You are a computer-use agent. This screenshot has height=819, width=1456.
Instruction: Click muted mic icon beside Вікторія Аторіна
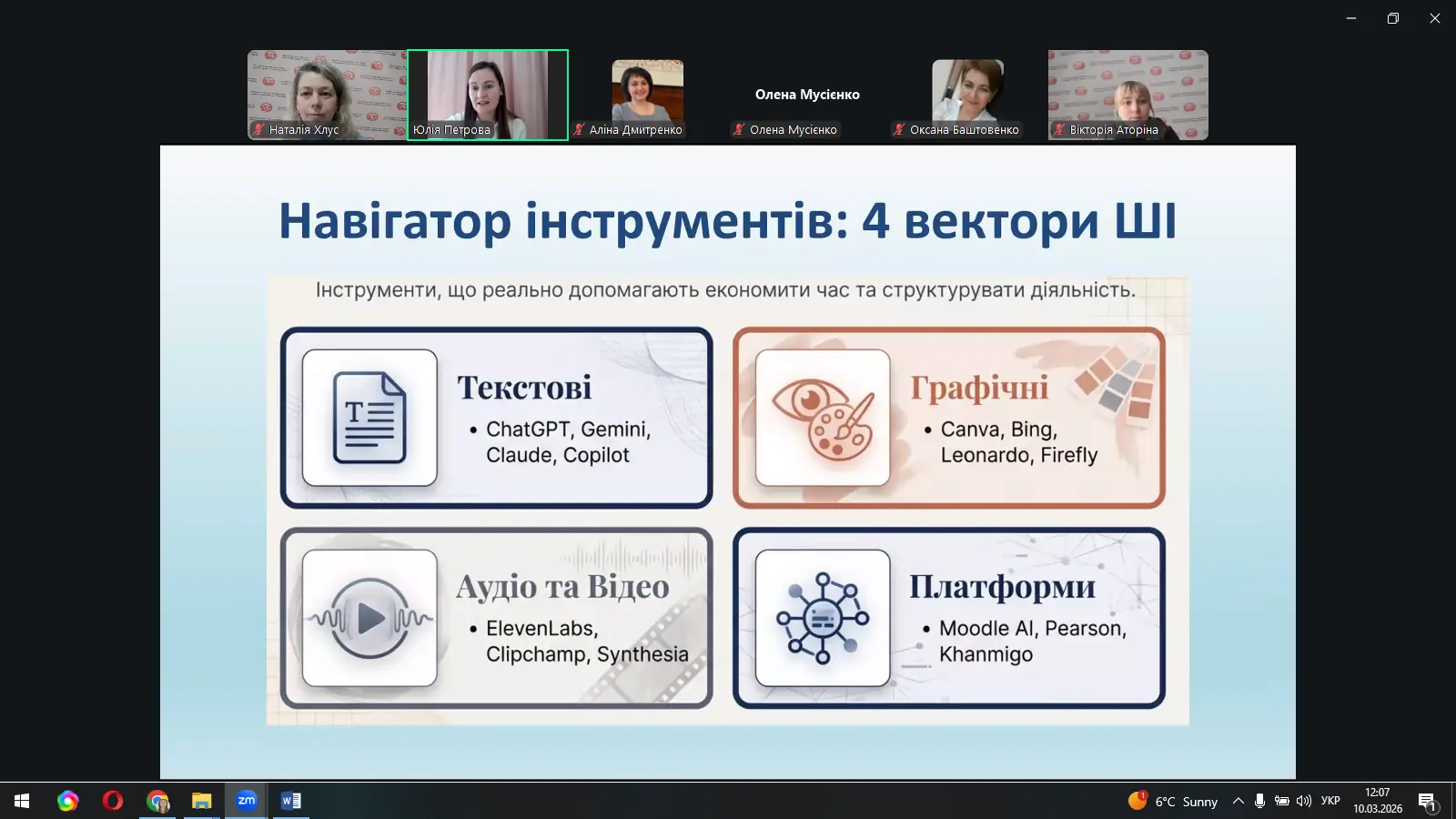1059,129
